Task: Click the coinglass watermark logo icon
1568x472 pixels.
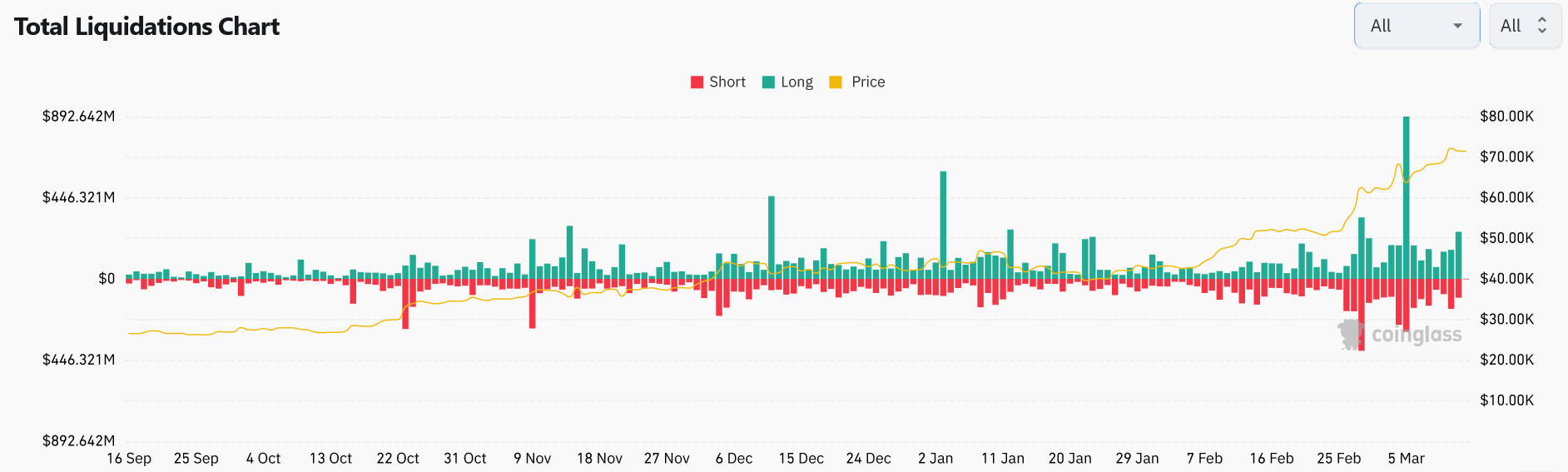Action: [1351, 335]
